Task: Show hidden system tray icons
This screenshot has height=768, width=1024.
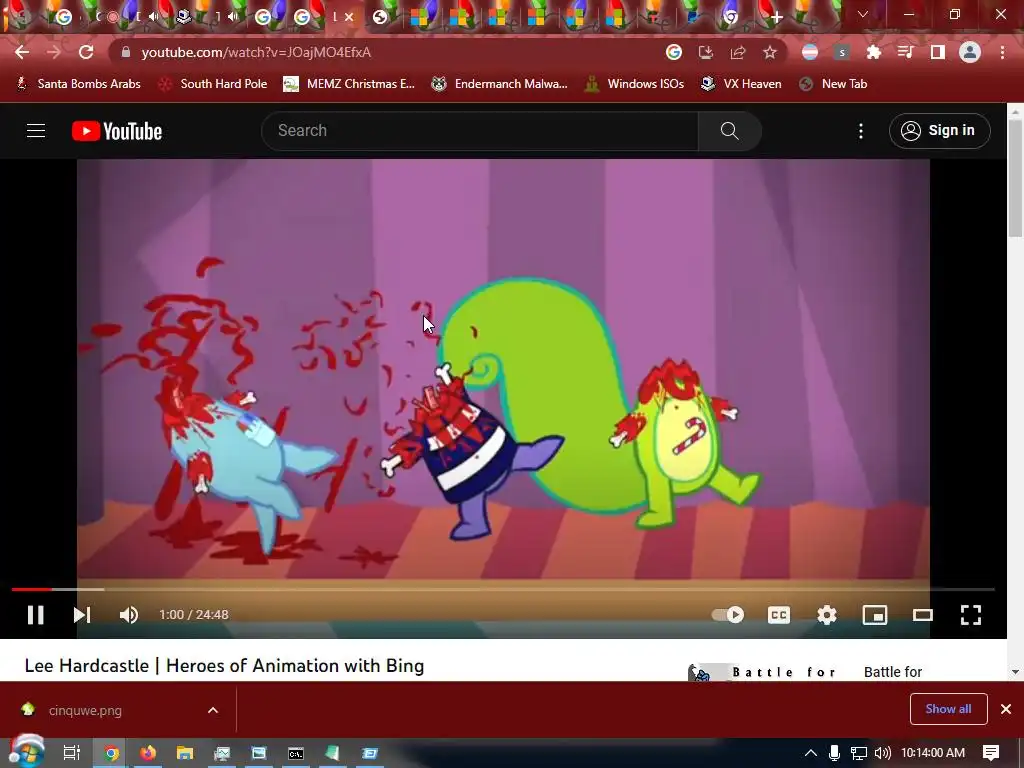Action: 811,753
